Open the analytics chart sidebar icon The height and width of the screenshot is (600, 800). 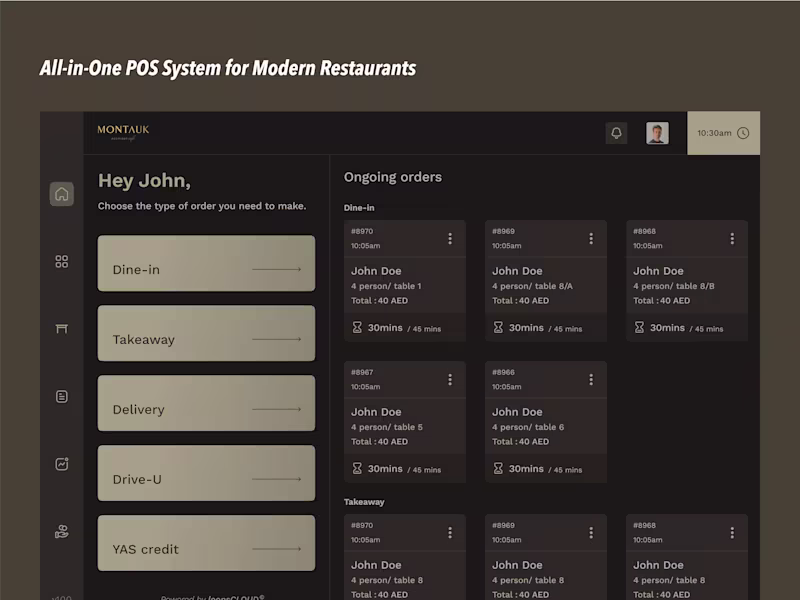pyautogui.click(x=62, y=464)
